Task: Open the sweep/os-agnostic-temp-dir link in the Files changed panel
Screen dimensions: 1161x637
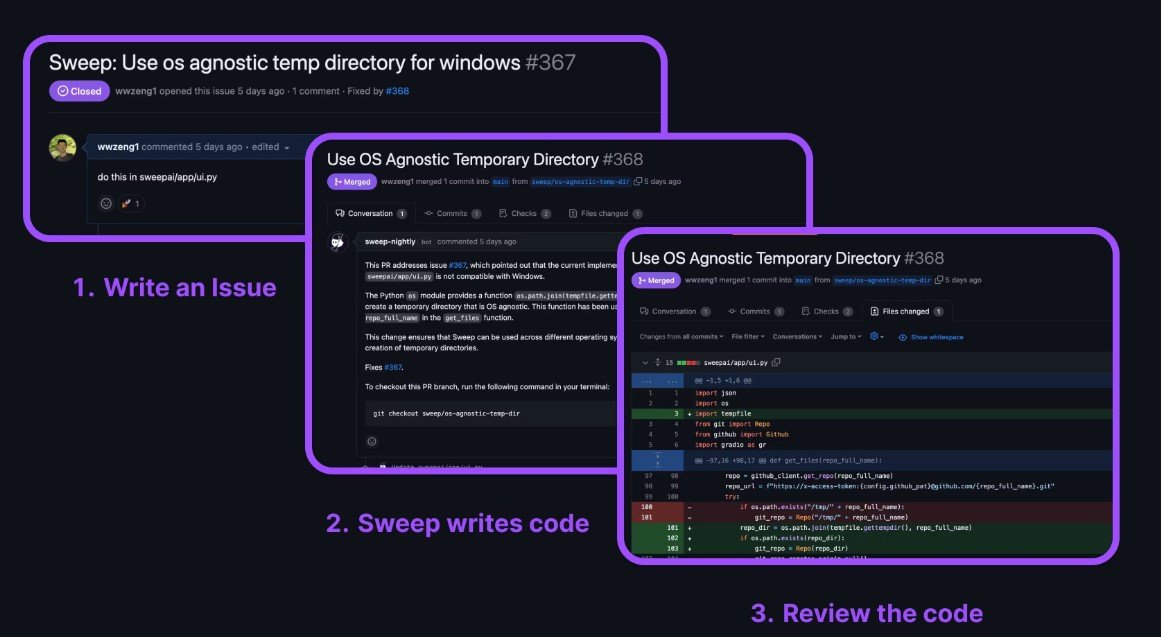Action: point(882,280)
